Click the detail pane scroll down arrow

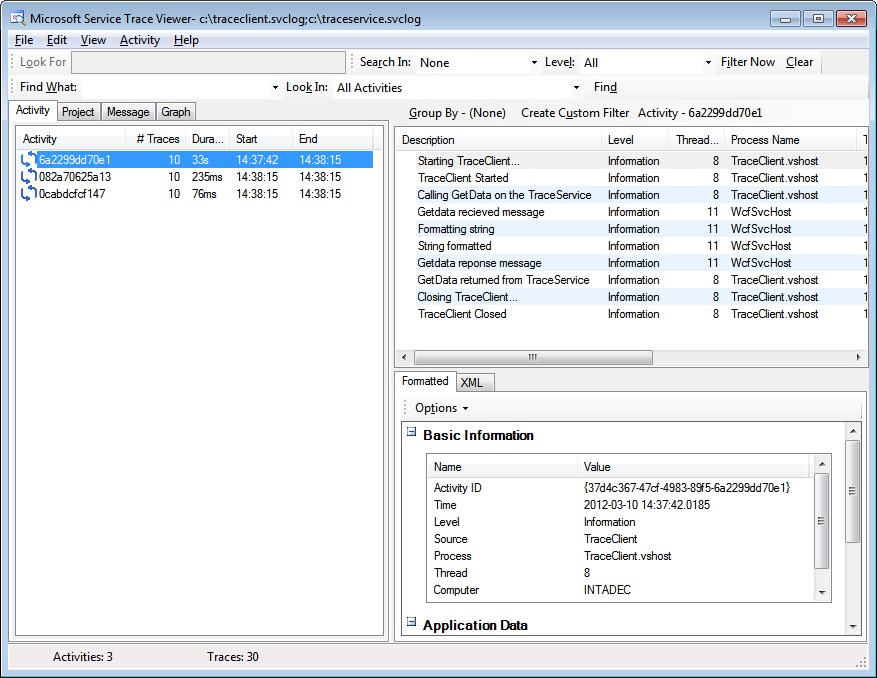tap(853, 627)
